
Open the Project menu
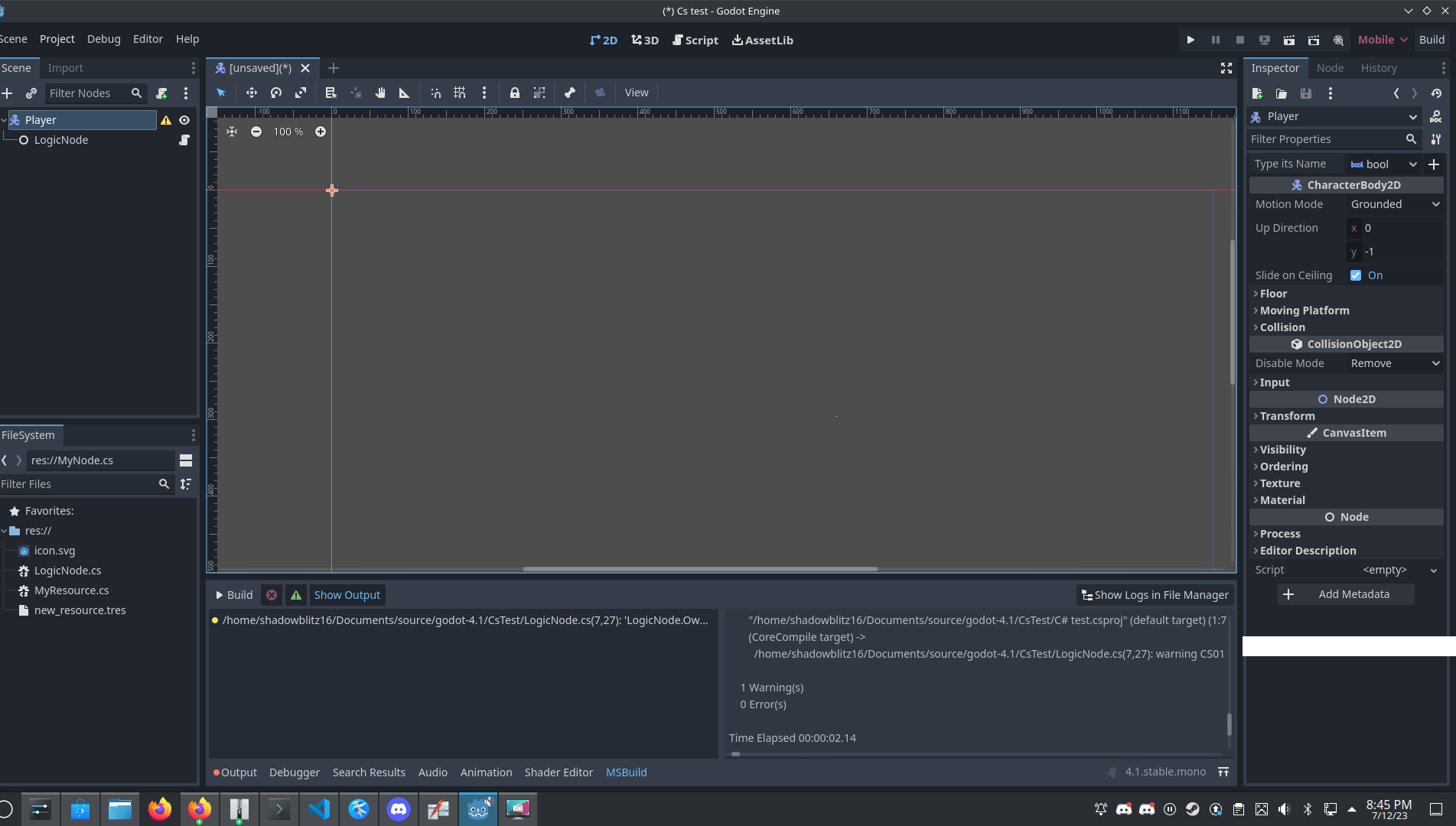57,39
